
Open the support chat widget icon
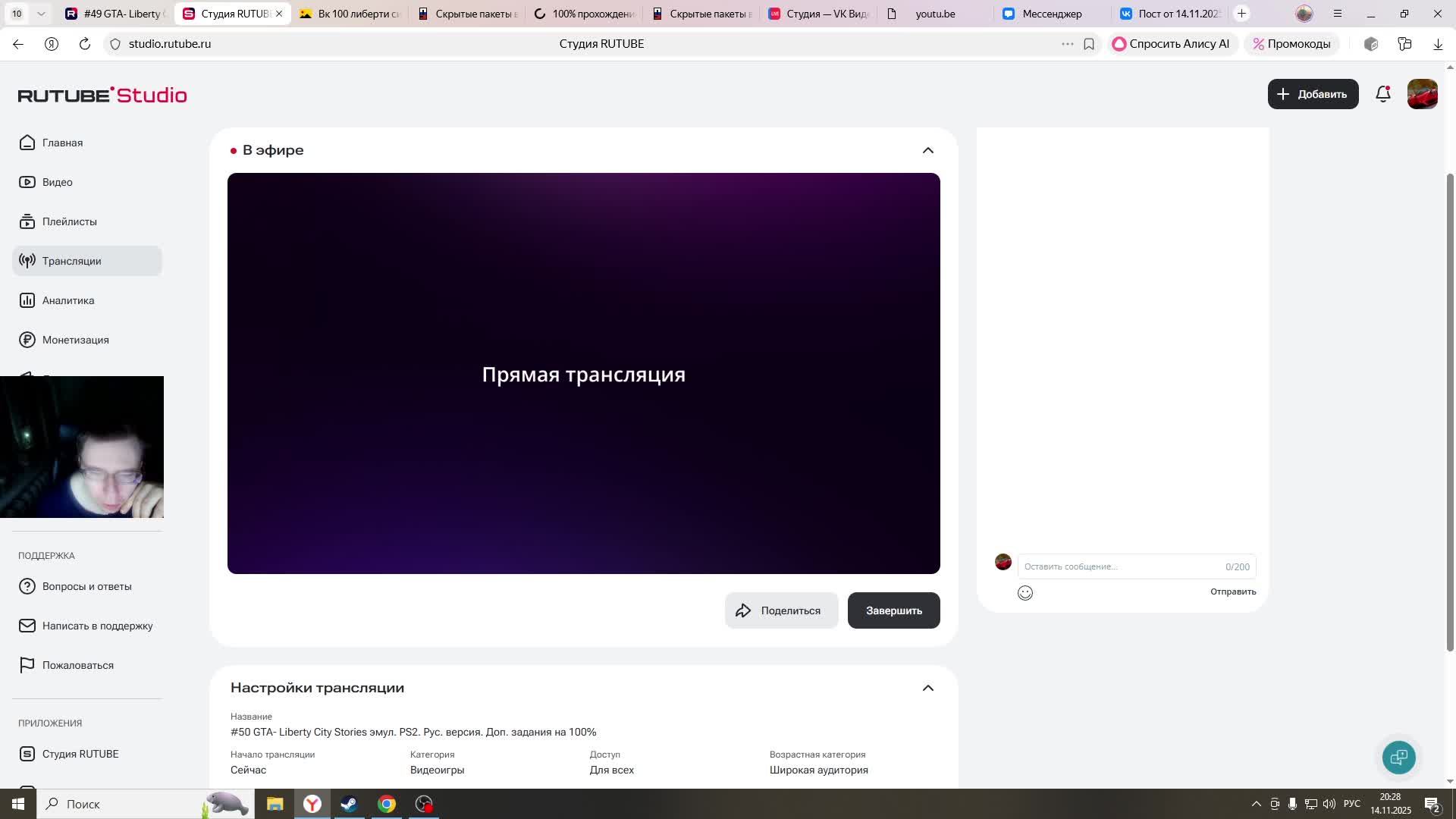pyautogui.click(x=1398, y=757)
